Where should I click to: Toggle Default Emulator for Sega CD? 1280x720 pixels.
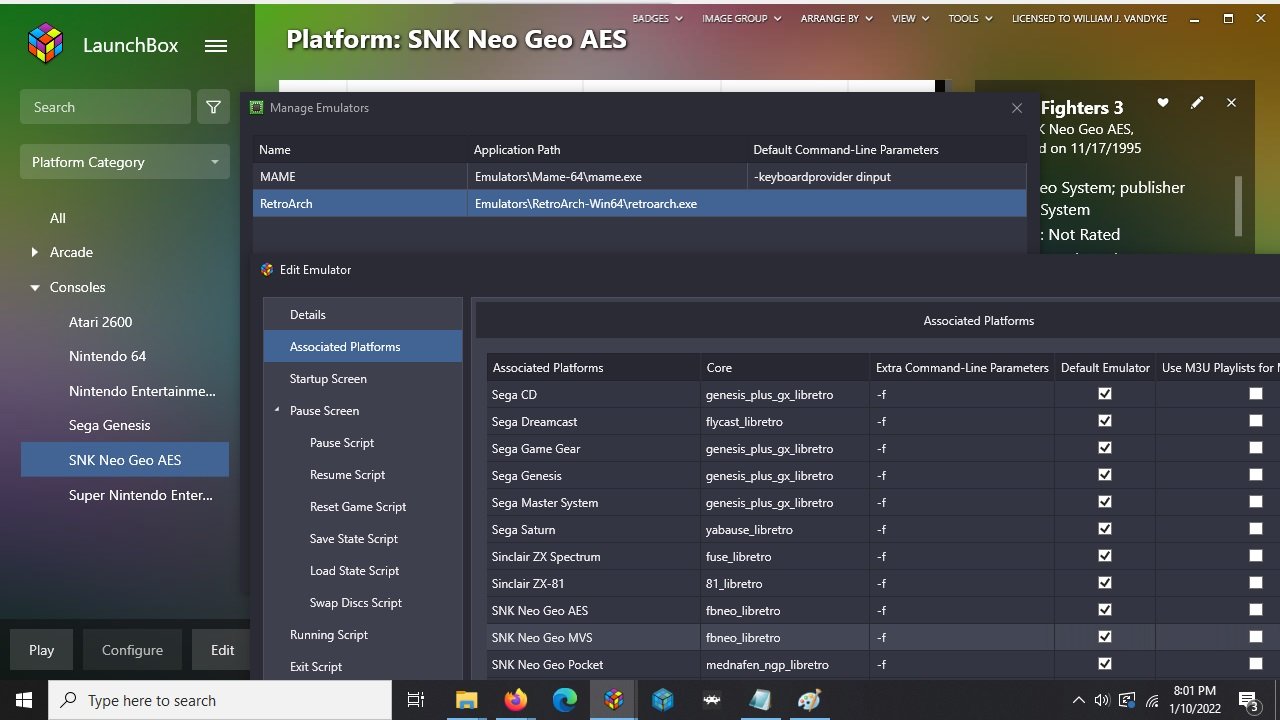1105,394
